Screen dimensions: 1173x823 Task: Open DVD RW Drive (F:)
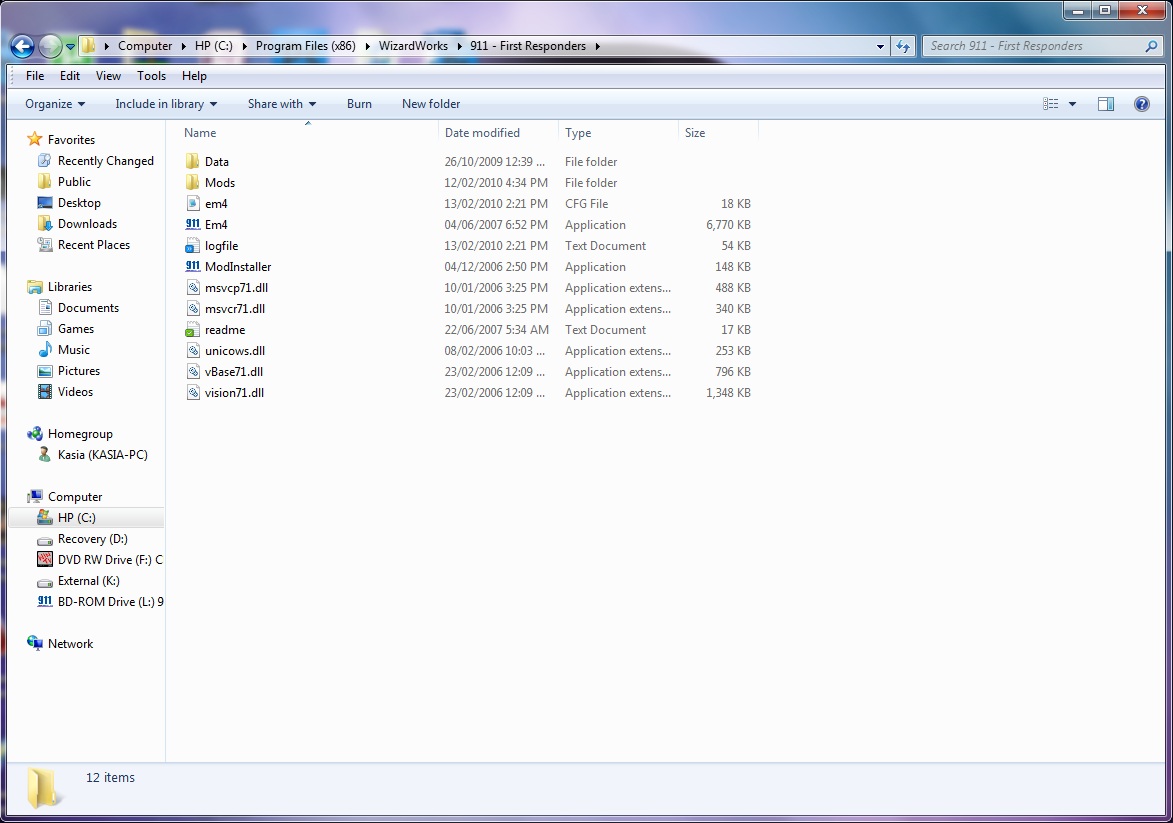coord(110,560)
